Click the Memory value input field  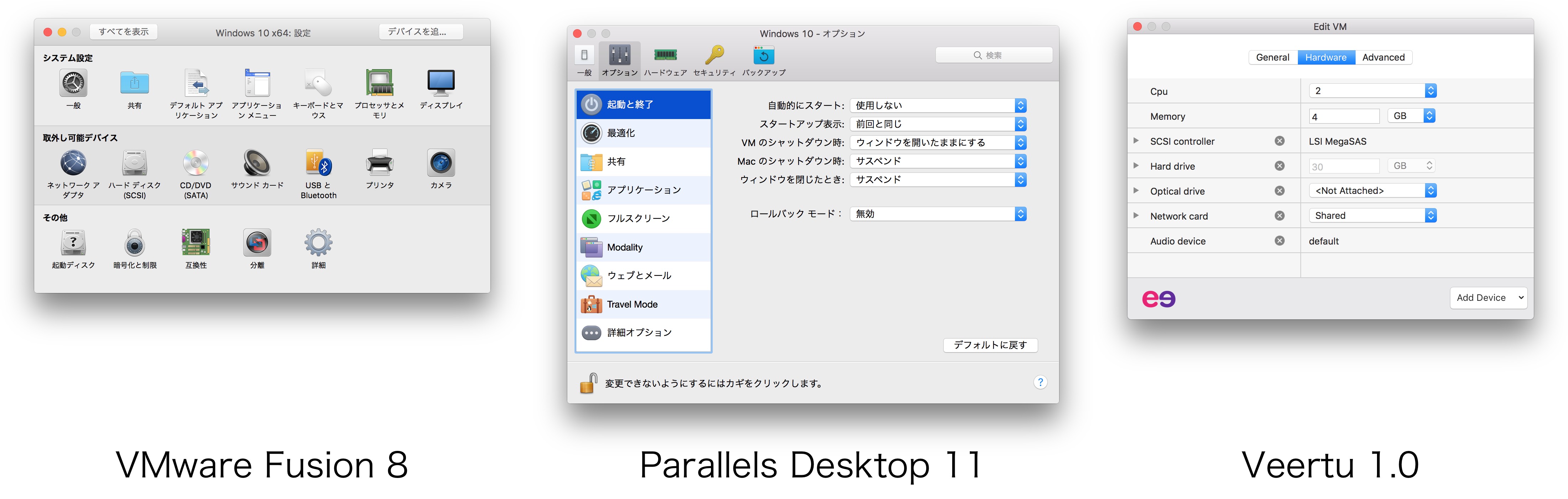coord(1343,116)
